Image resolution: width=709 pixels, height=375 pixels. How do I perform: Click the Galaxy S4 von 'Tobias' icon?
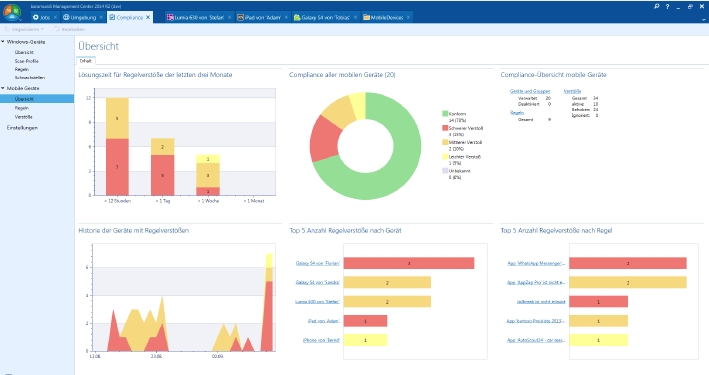[297, 17]
